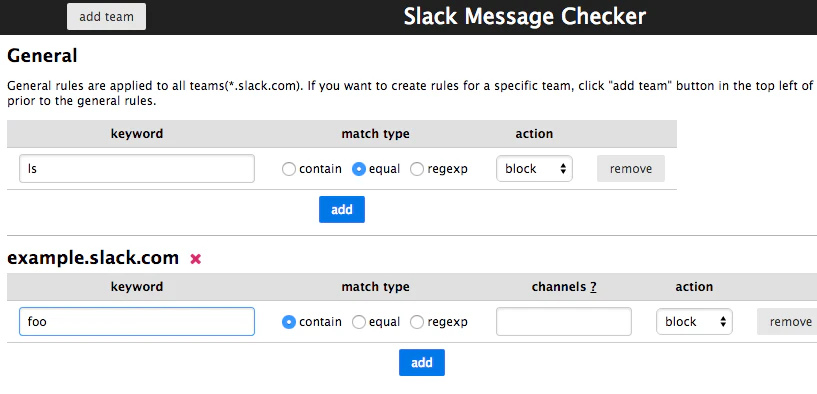Image resolution: width=817 pixels, height=394 pixels.
Task: Click the General table 'action' header
Action: (534, 134)
